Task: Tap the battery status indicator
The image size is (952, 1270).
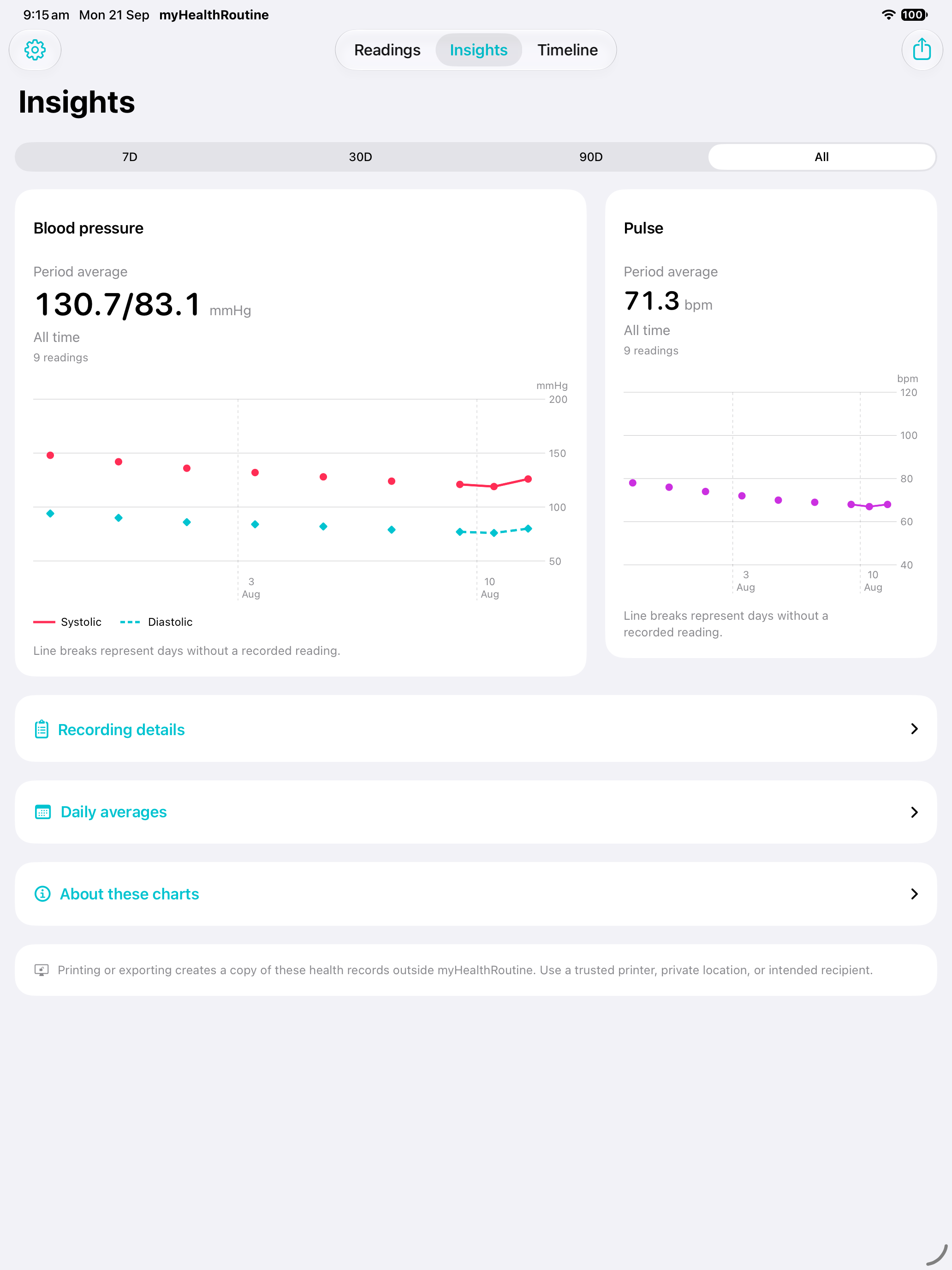Action: click(x=914, y=15)
